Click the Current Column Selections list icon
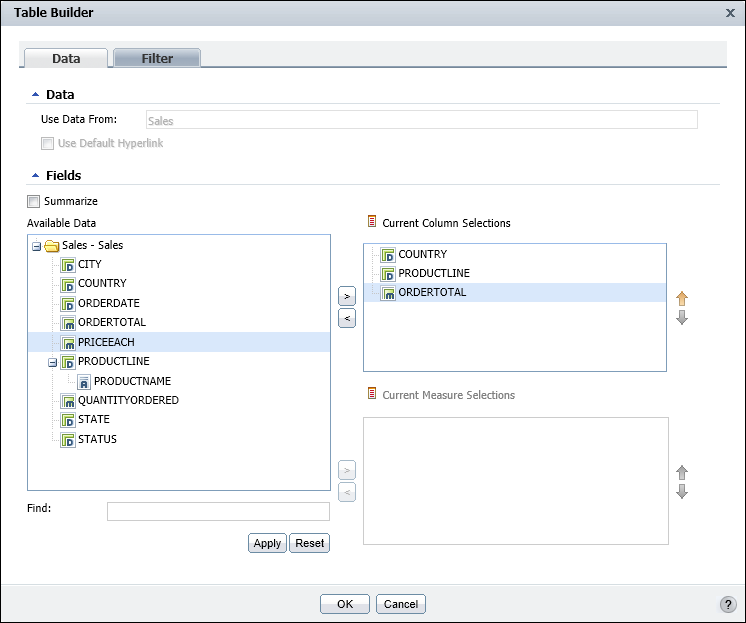The height and width of the screenshot is (623, 746). pos(372,222)
